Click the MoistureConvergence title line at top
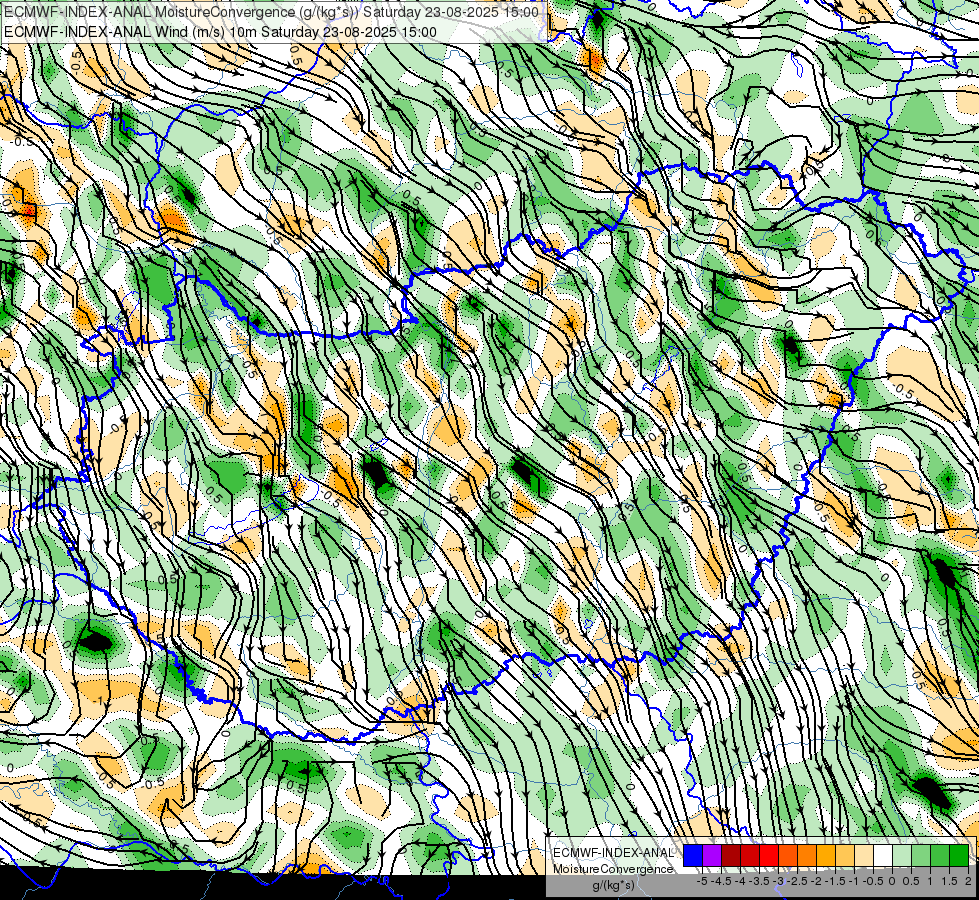 coord(271,12)
